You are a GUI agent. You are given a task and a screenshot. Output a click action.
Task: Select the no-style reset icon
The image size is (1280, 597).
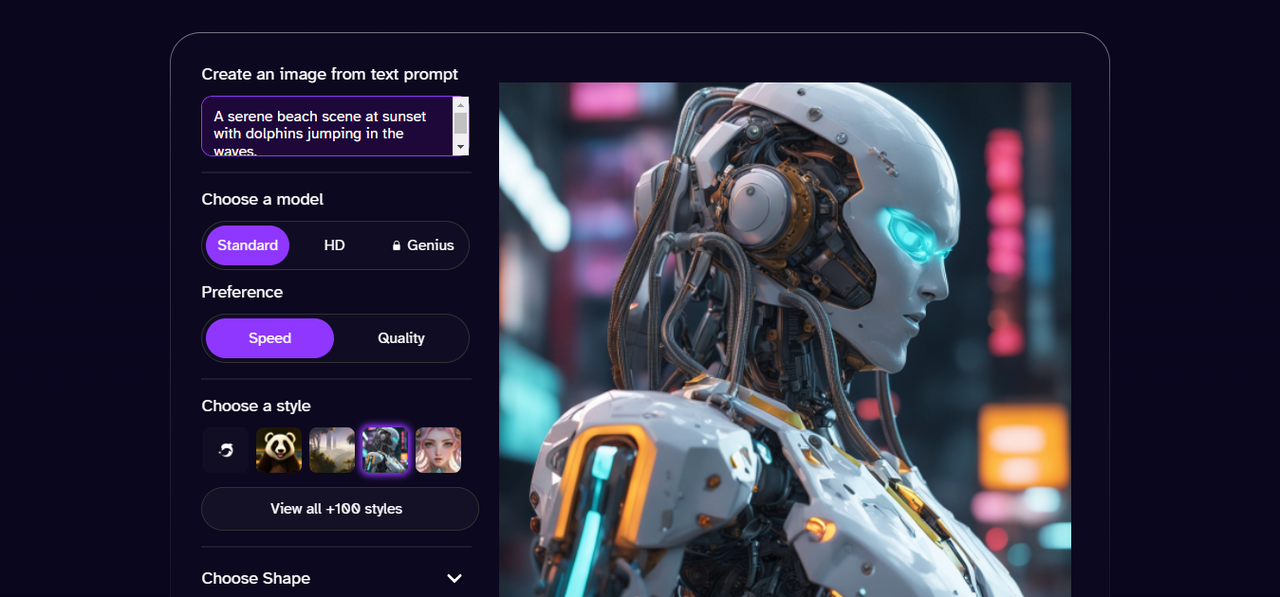pyautogui.click(x=226, y=450)
